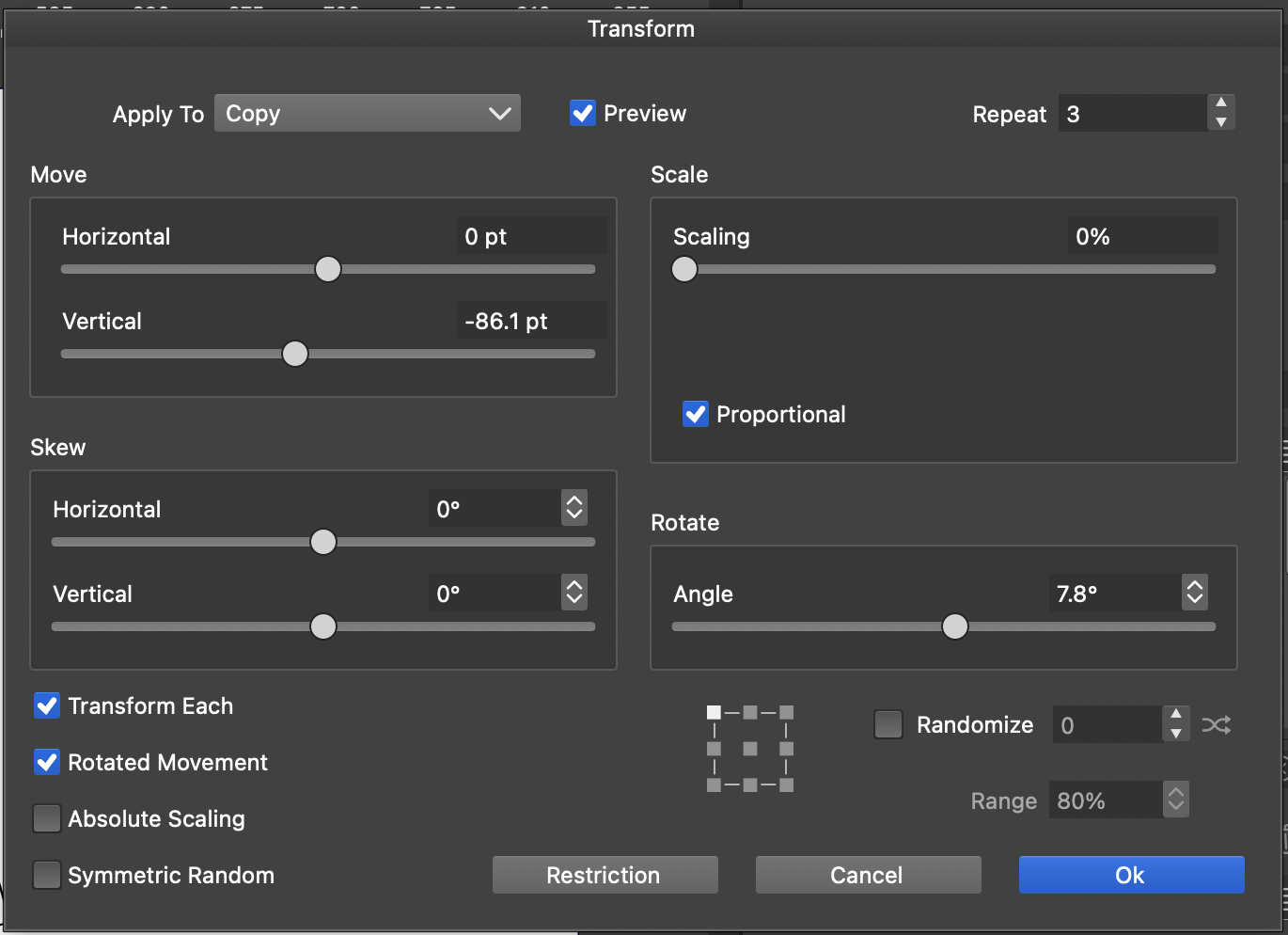
Task: Click the Scaling slider handle
Action: pyautogui.click(x=684, y=269)
